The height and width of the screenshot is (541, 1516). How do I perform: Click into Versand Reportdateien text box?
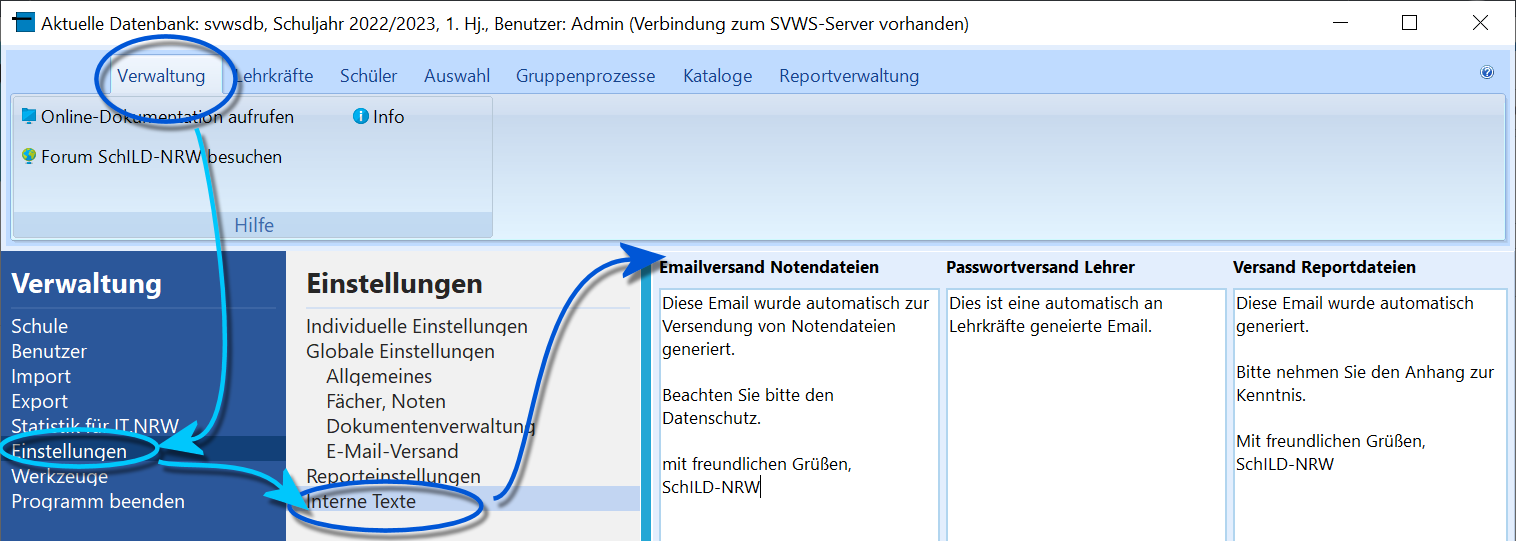(1371, 415)
